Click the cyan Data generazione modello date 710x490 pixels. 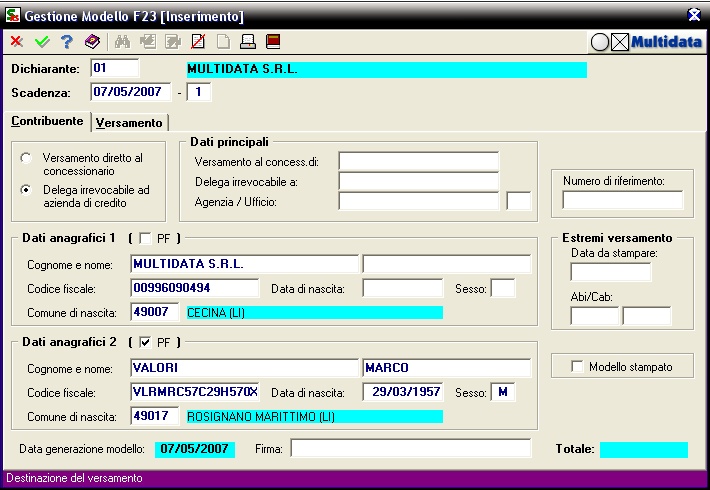[195, 449]
